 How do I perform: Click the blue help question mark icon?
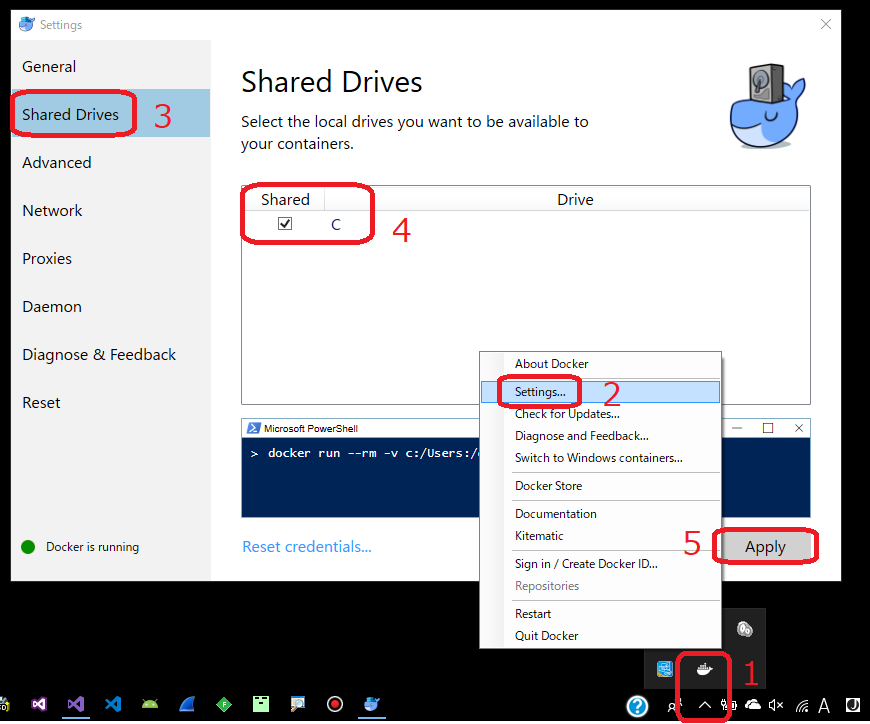637,706
